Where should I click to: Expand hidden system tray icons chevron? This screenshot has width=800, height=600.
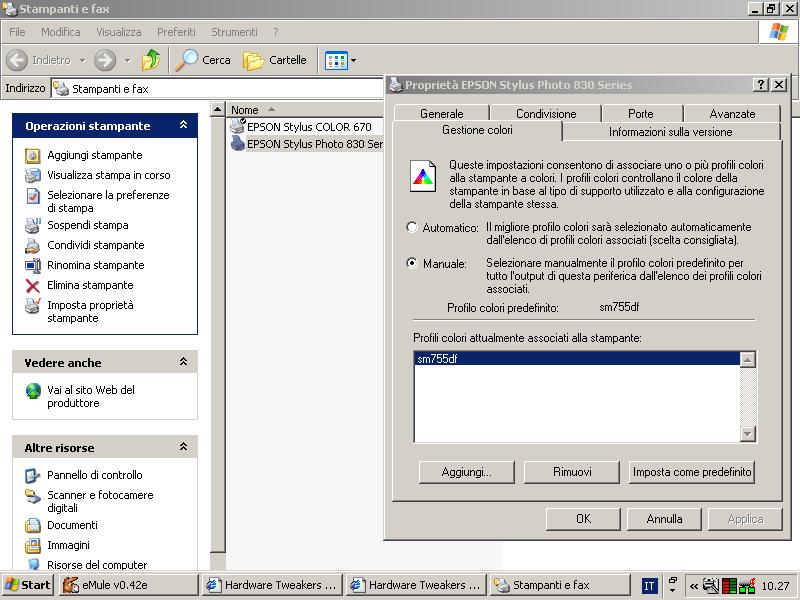pos(693,585)
